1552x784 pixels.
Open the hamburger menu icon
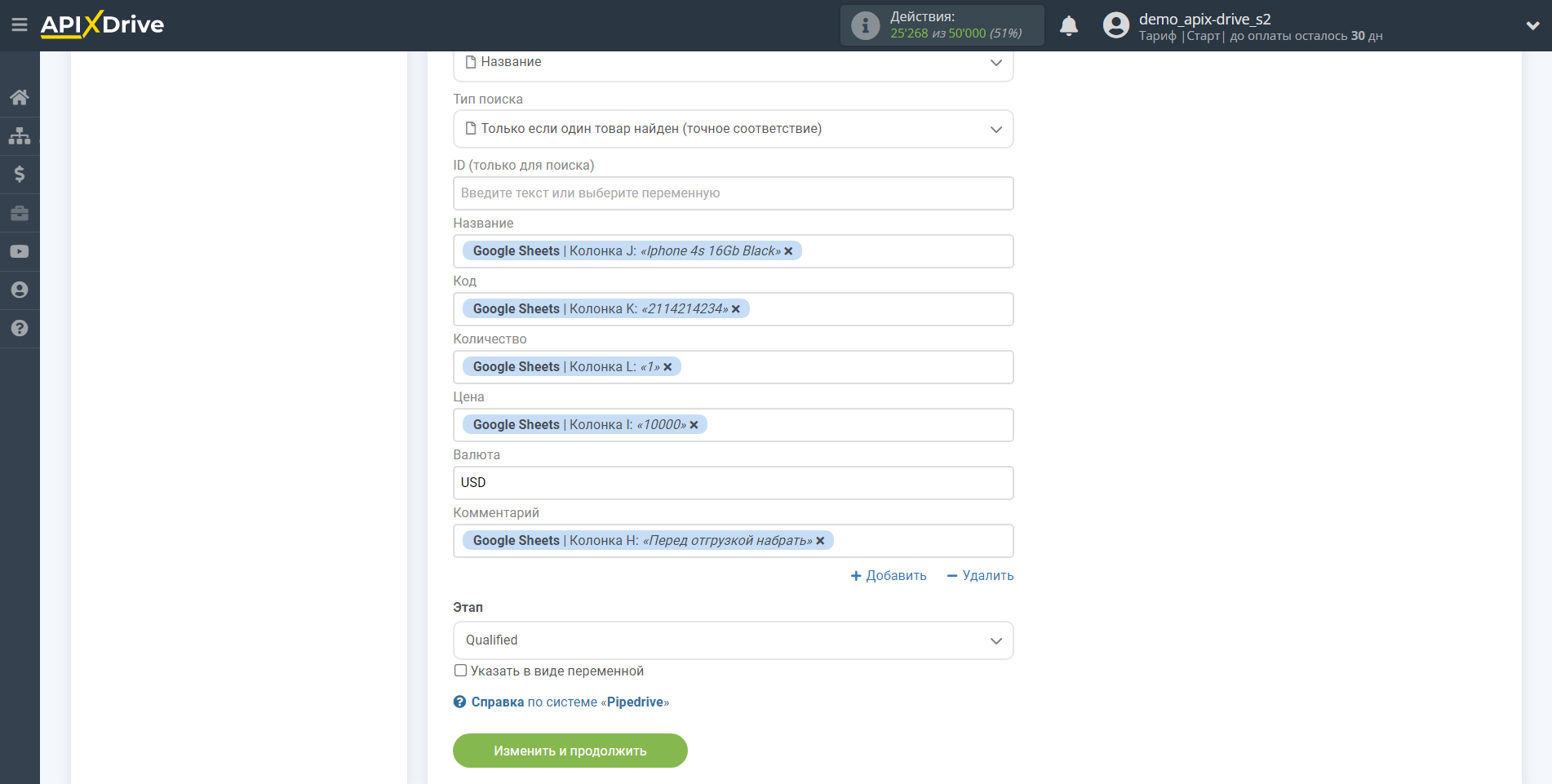[x=20, y=25]
